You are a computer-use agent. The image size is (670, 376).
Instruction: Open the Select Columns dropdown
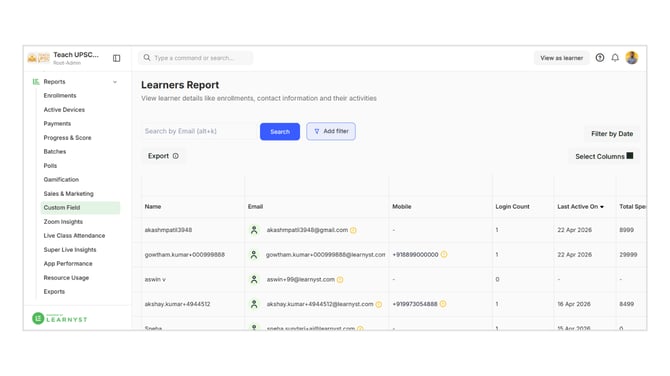(x=604, y=156)
